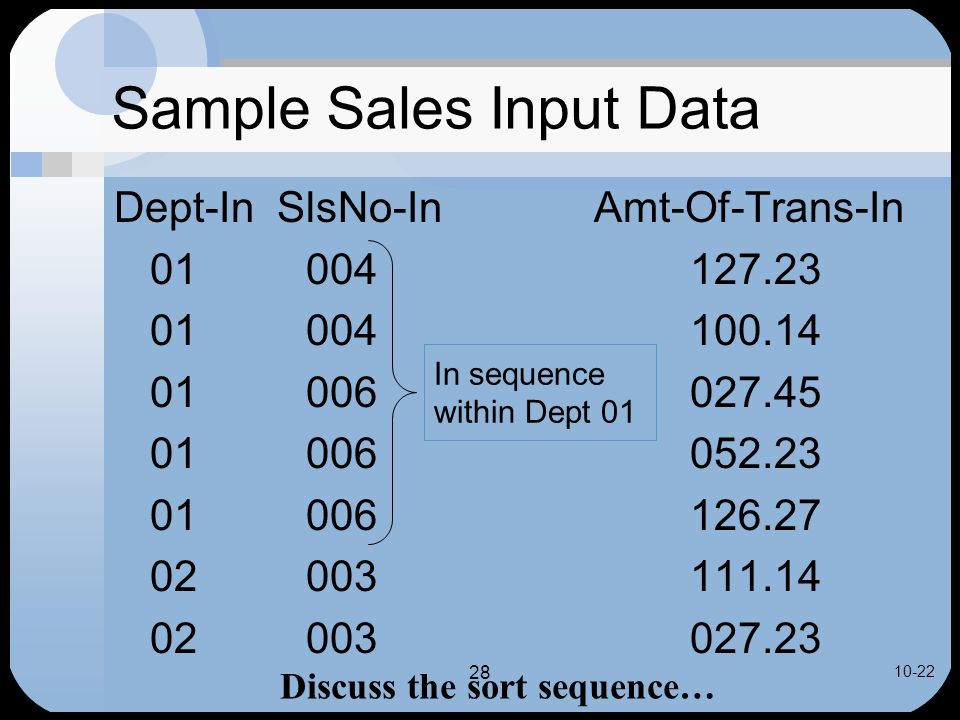Click the amount 027.45

756,392
